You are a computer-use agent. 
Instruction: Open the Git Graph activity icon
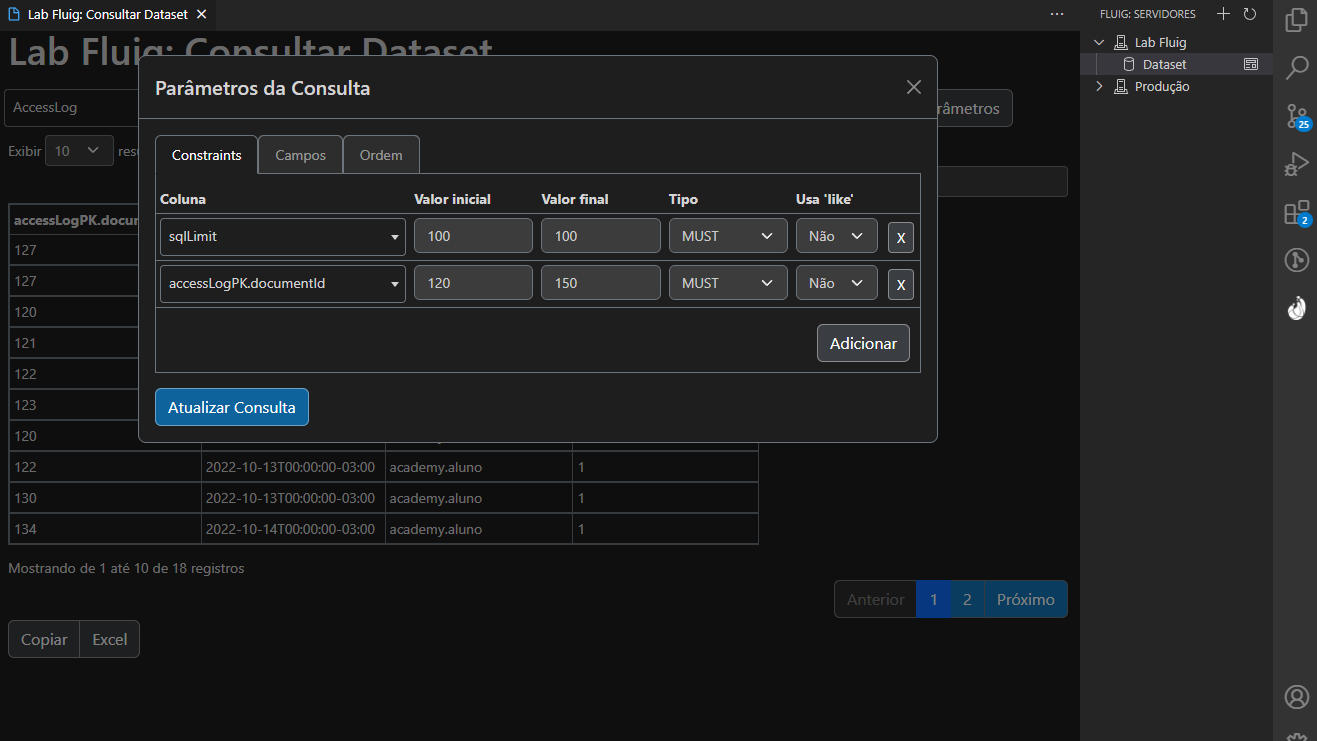pyautogui.click(x=1297, y=261)
